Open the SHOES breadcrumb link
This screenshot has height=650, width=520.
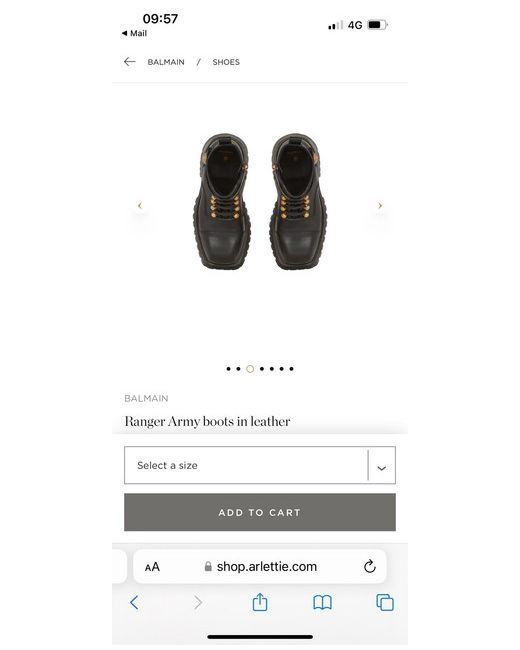226,62
